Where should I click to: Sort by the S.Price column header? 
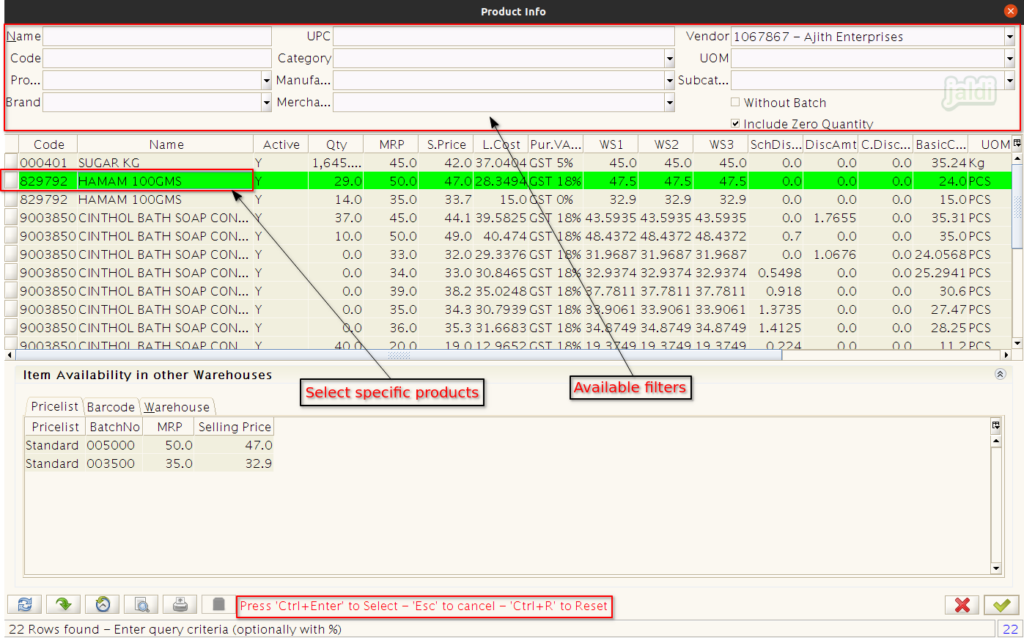click(446, 144)
